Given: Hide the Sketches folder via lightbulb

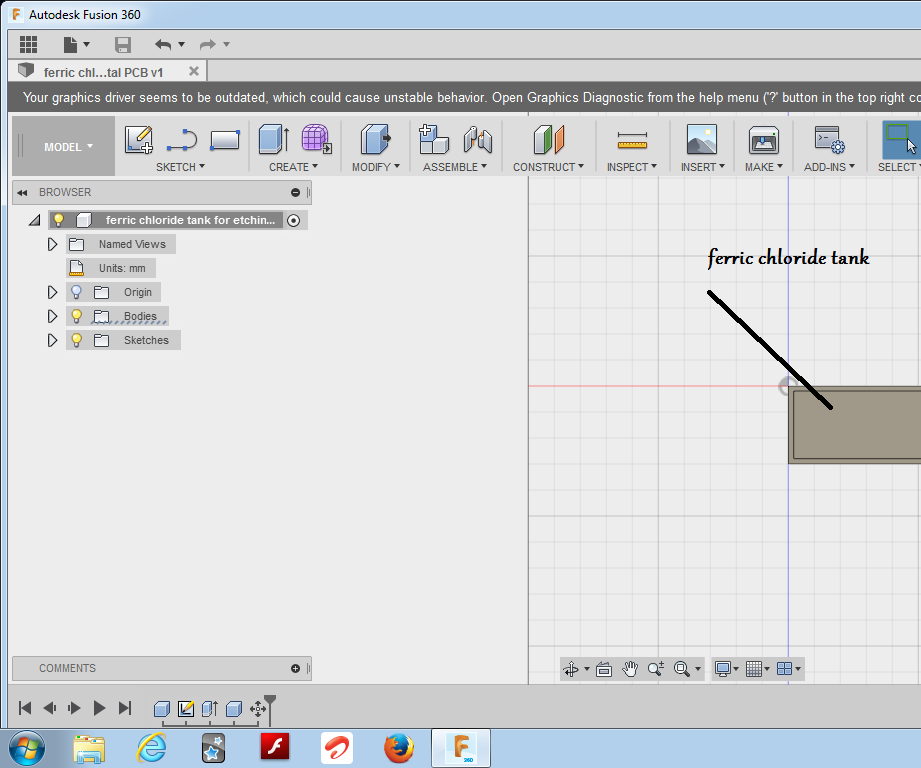Looking at the screenshot, I should (x=76, y=340).
